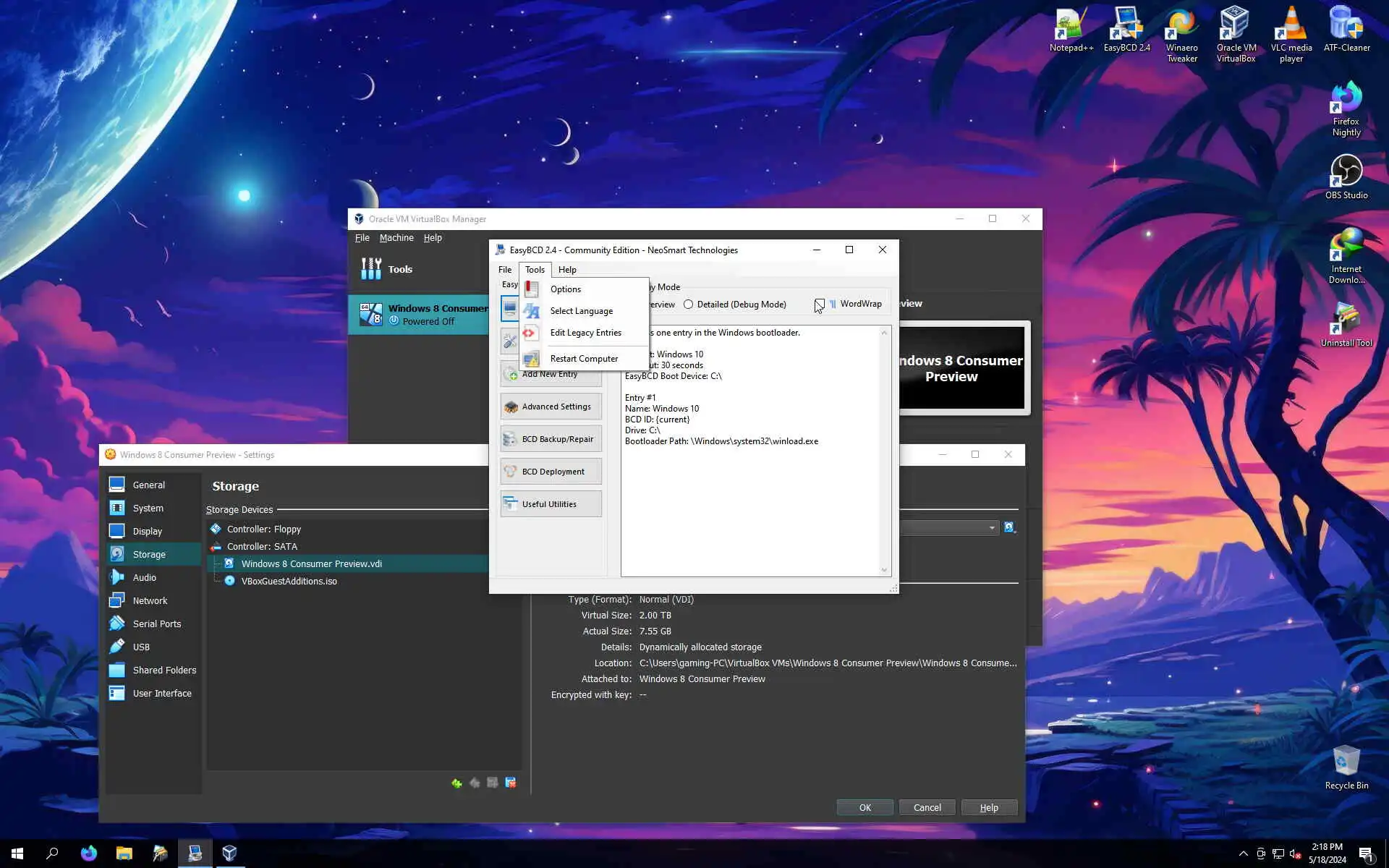Choose Edit Legacy Entries from Tools menu

tap(585, 333)
